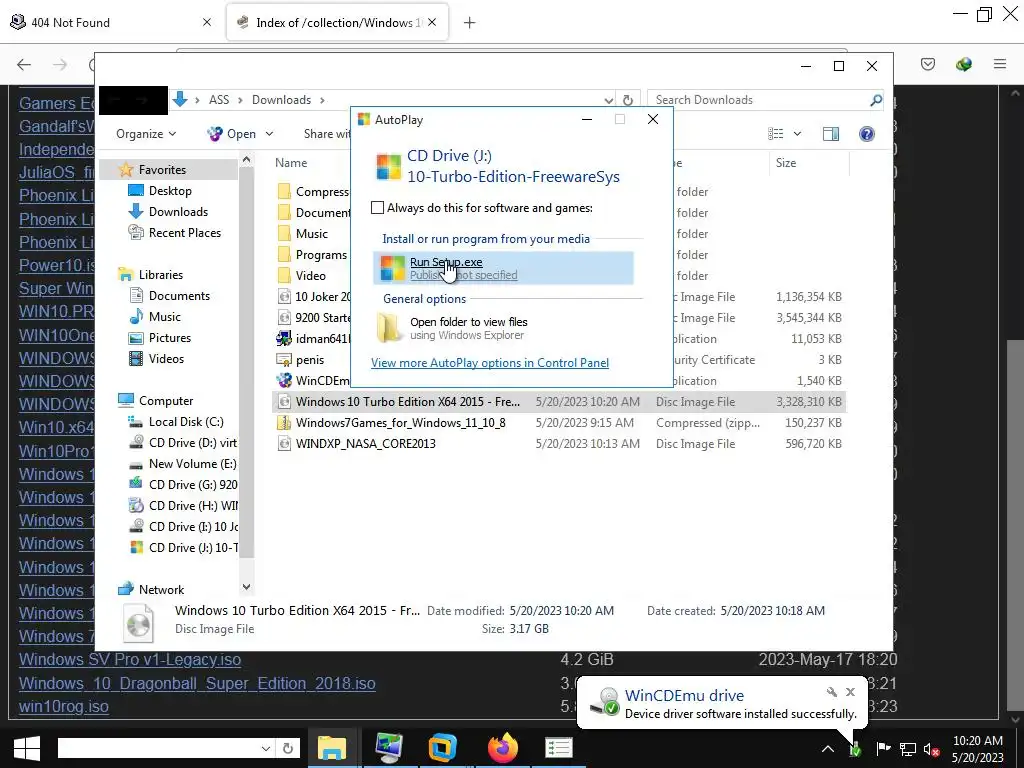1024x768 pixels.
Task: Click the muted volume tray icon
Action: click(x=931, y=749)
